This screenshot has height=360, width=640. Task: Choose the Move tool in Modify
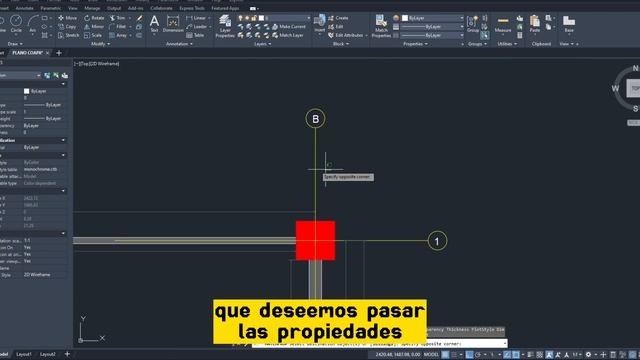tap(67, 18)
